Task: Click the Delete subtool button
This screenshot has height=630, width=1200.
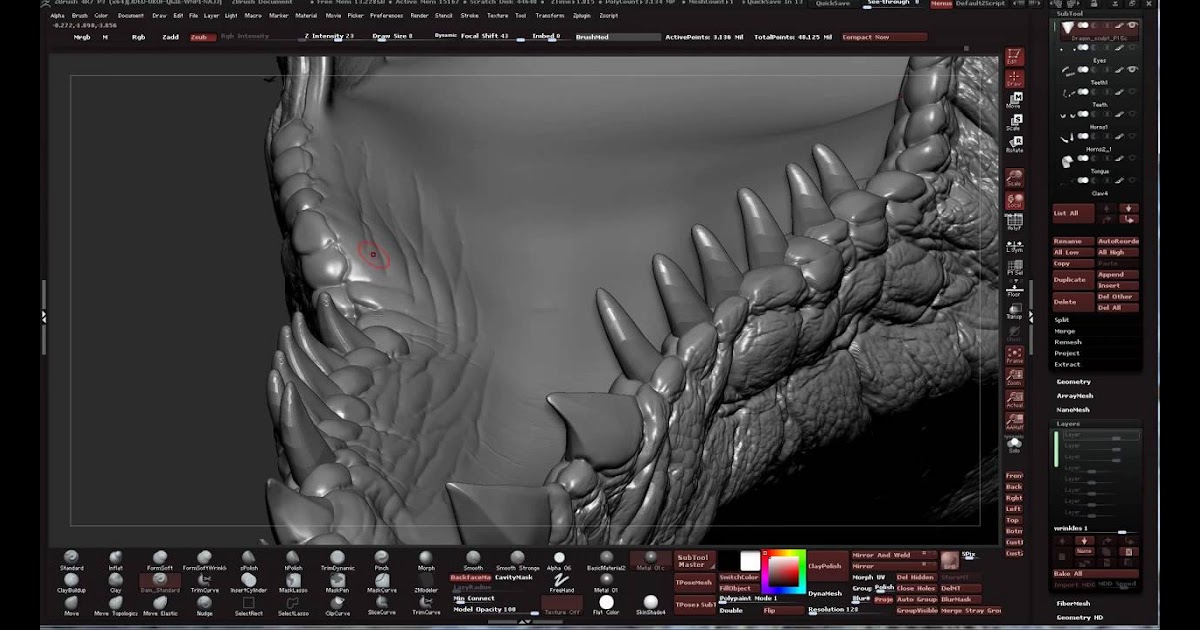Action: (1074, 301)
